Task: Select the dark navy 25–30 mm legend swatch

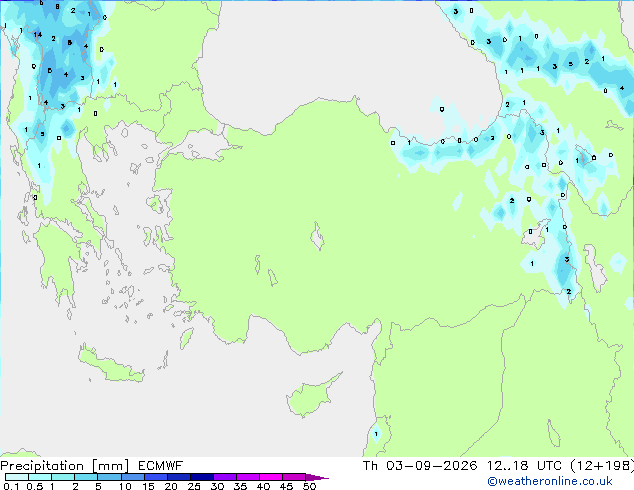Action: pyautogui.click(x=202, y=477)
